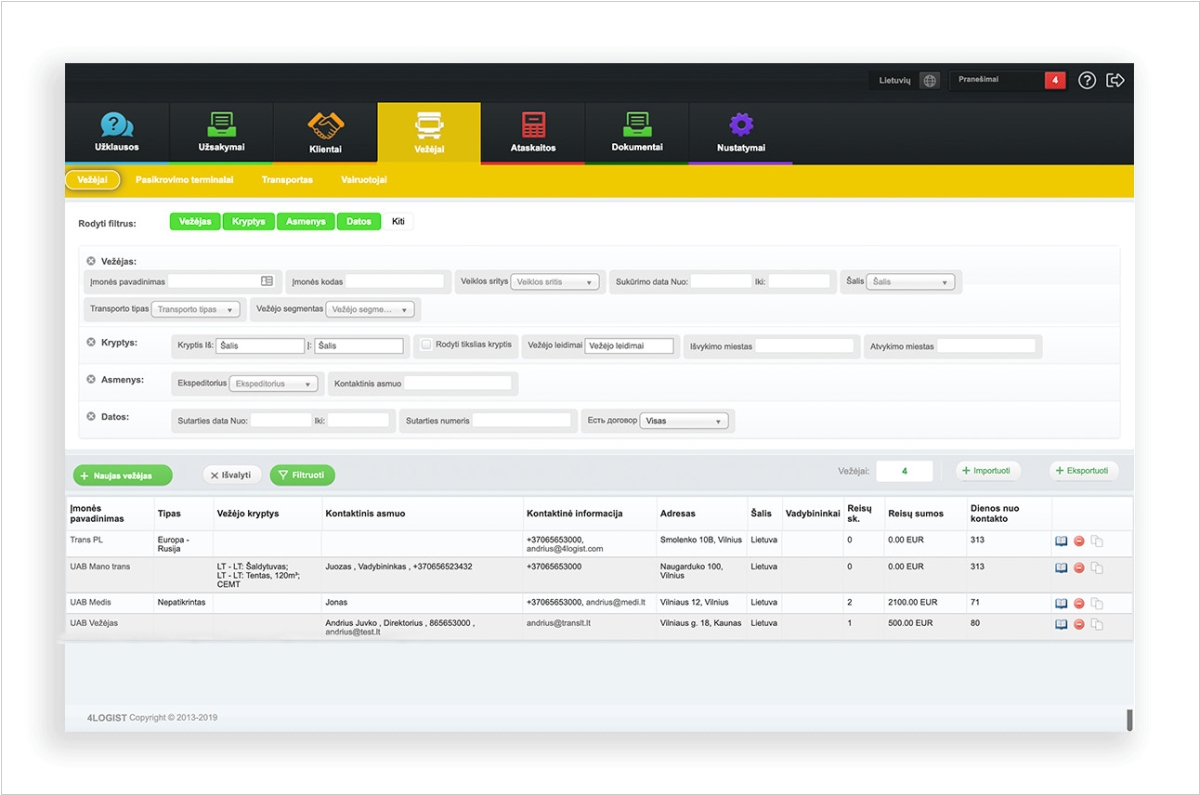Click copy icon for UAB Vežėjas row

(1097, 625)
